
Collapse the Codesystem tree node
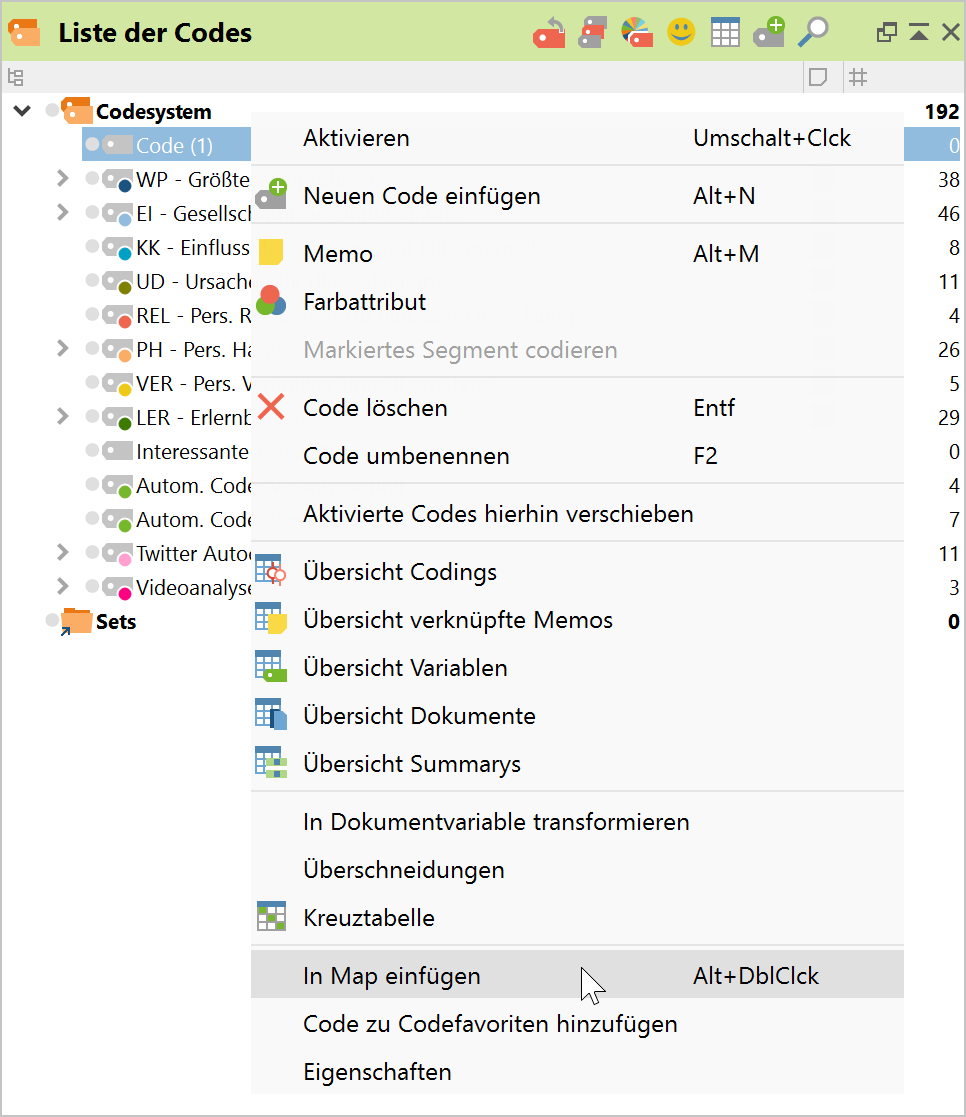tap(22, 111)
